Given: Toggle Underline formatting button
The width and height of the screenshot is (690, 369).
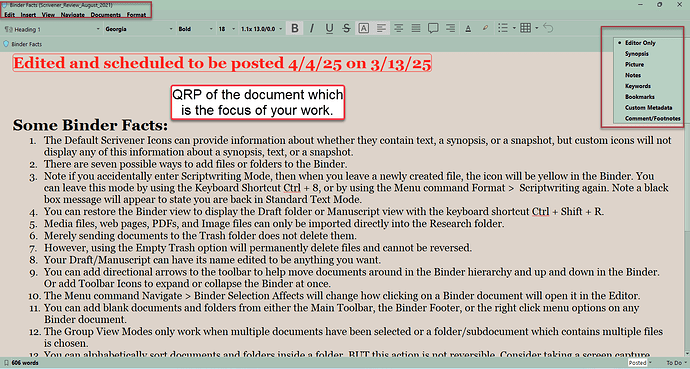Looking at the screenshot, I should 329,29.
